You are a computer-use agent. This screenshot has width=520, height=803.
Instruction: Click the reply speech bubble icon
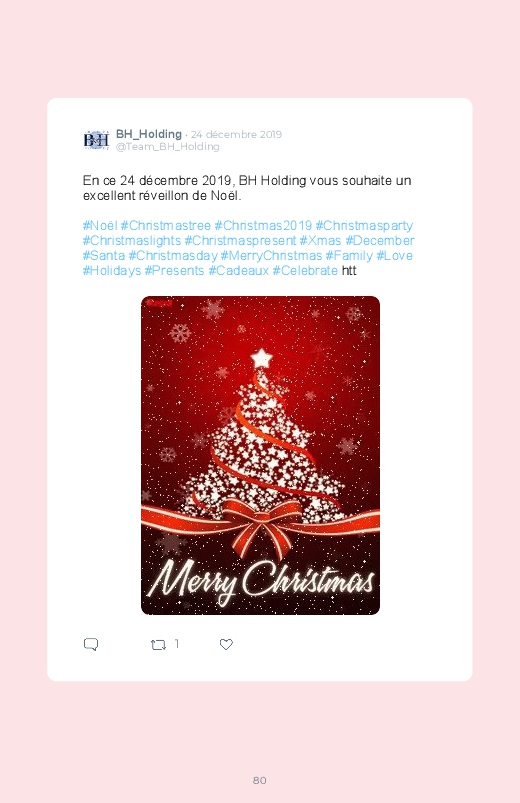coord(91,644)
